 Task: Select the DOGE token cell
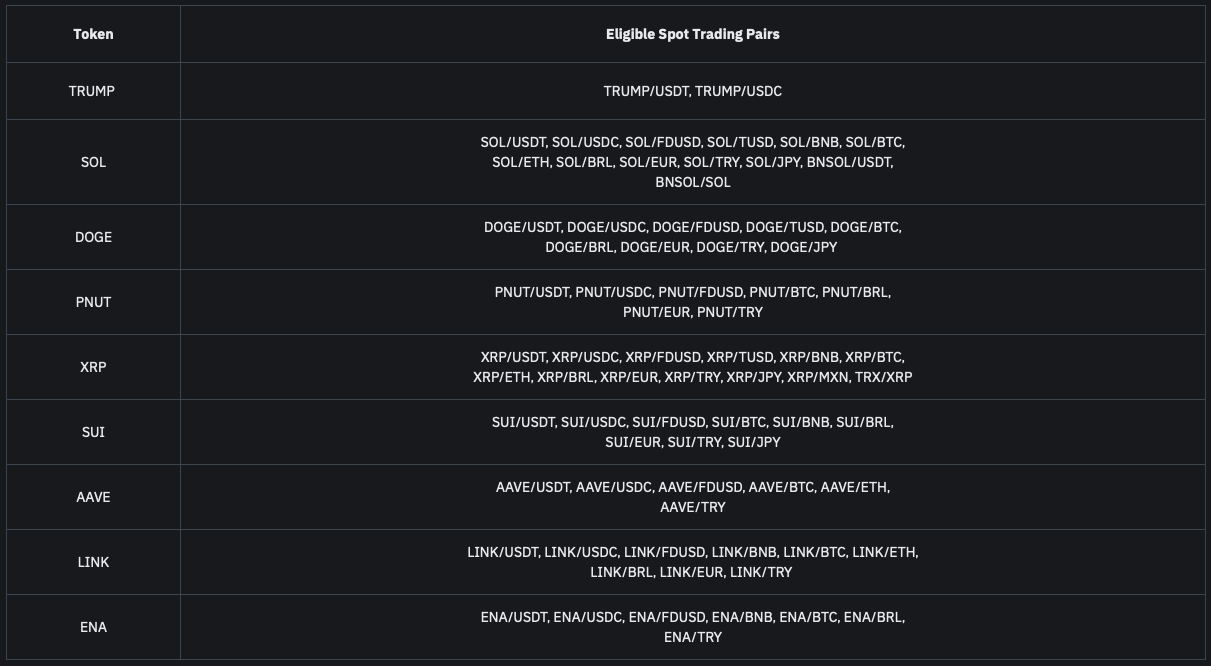(93, 237)
